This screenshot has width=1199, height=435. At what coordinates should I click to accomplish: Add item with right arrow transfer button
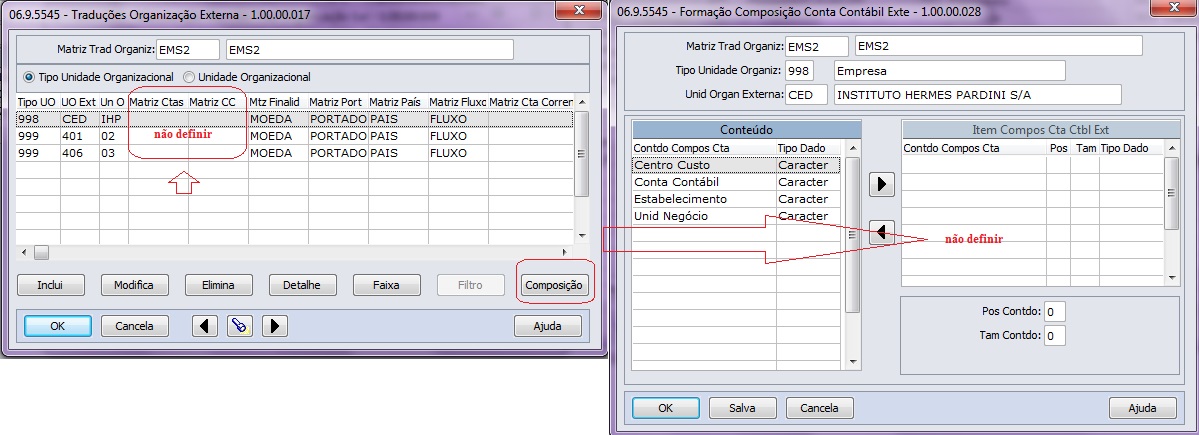[x=881, y=185]
